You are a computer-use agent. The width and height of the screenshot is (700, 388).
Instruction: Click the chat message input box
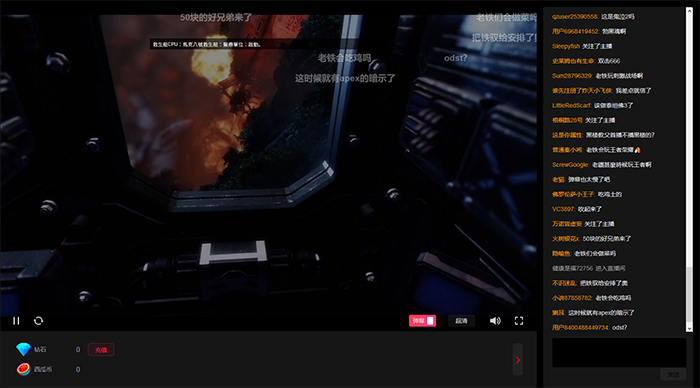pyautogui.click(x=619, y=352)
